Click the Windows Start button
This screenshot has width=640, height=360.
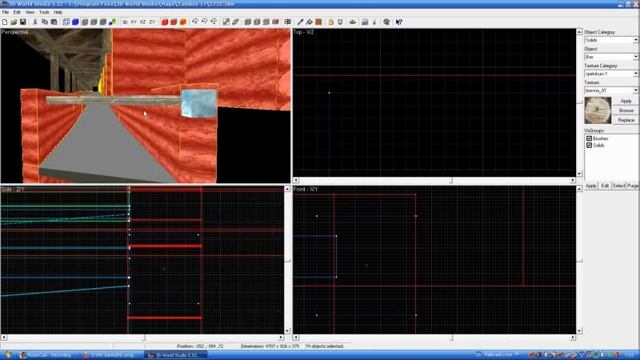coord(8,355)
